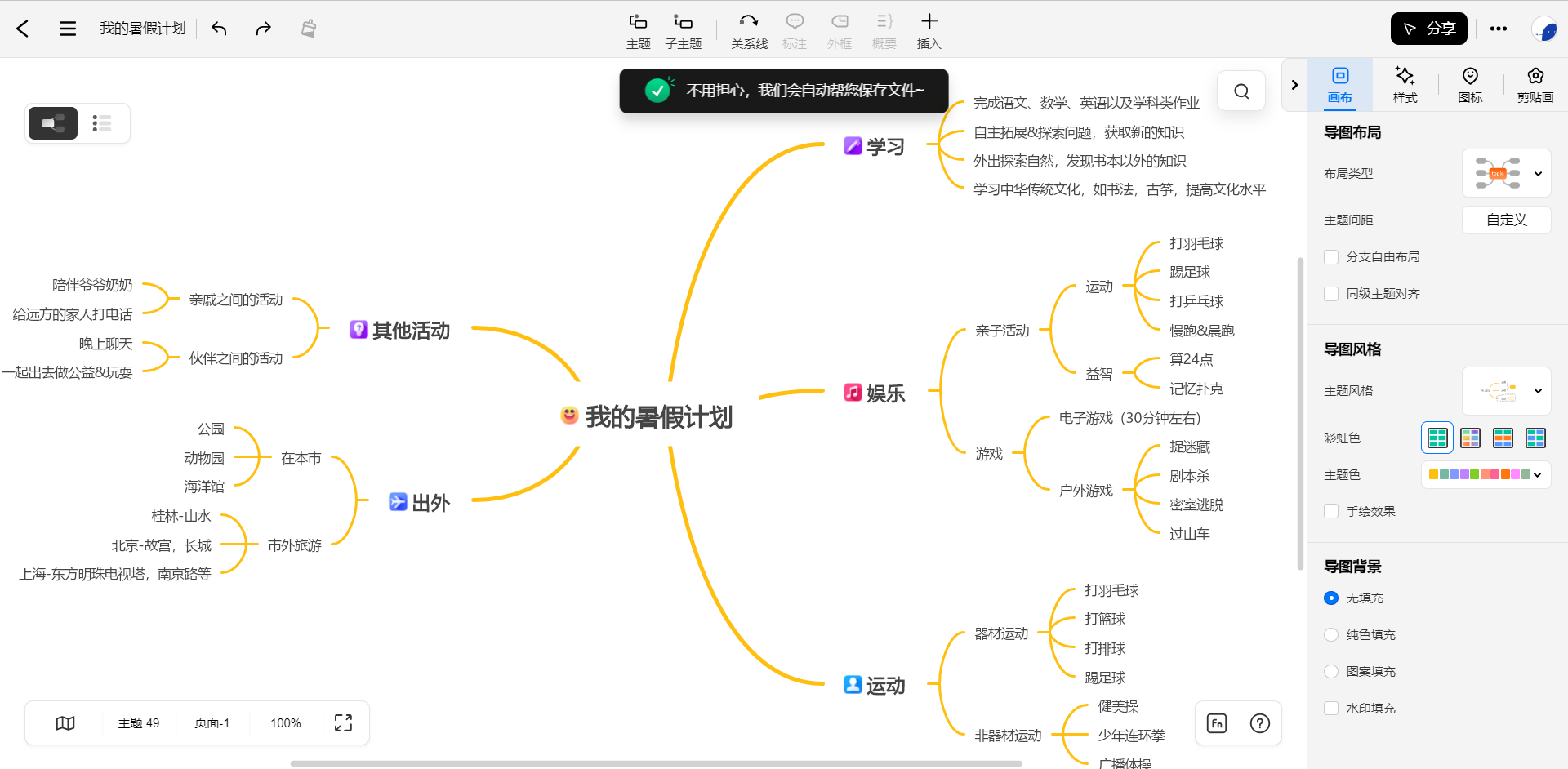Collapse the right side panel arrow

(1294, 85)
